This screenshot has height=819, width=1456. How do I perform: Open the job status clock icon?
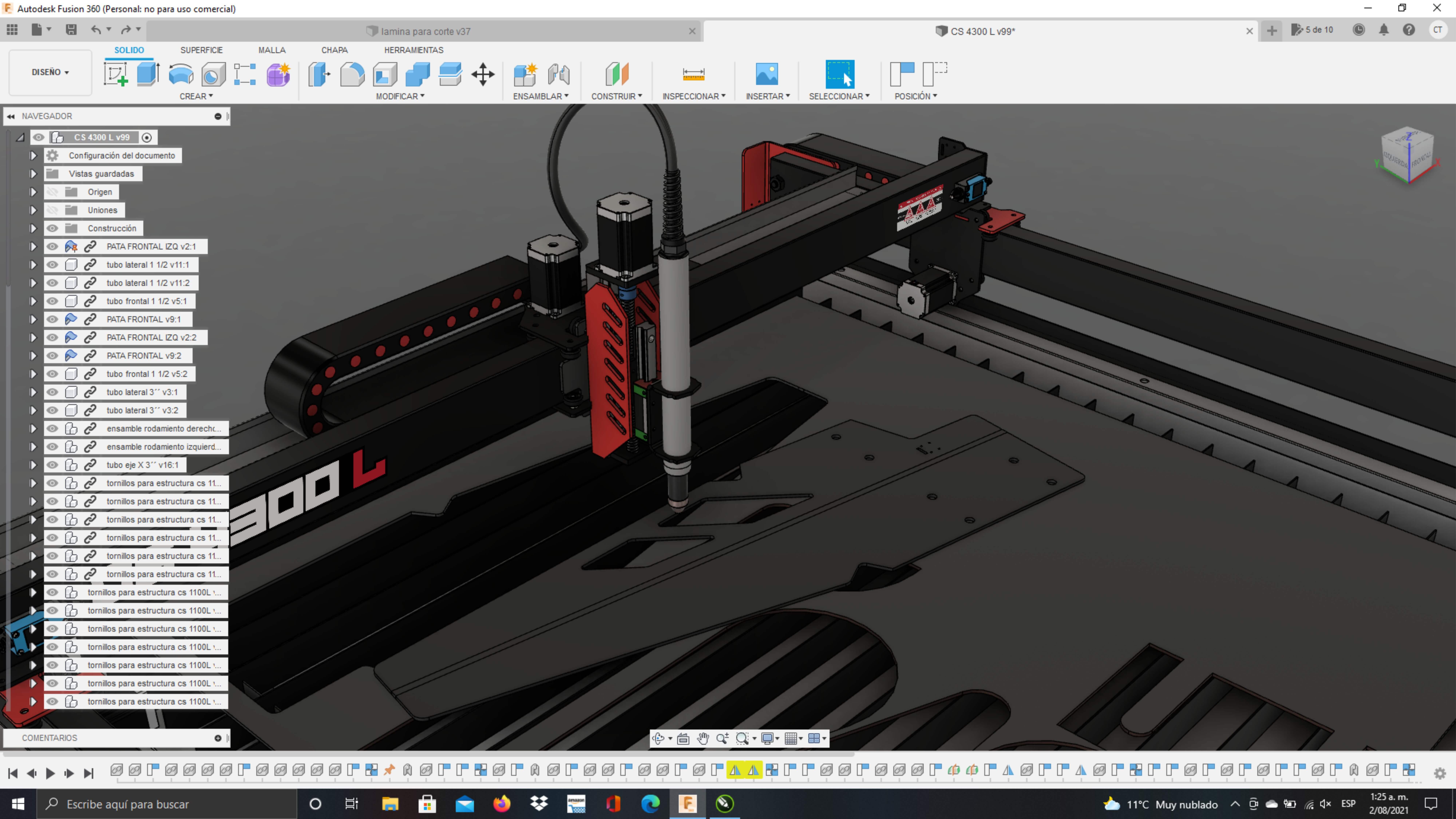1359,30
